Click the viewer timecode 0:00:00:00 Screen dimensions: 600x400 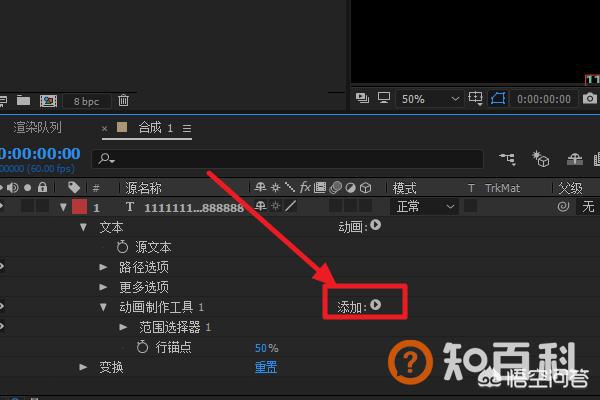click(x=544, y=99)
